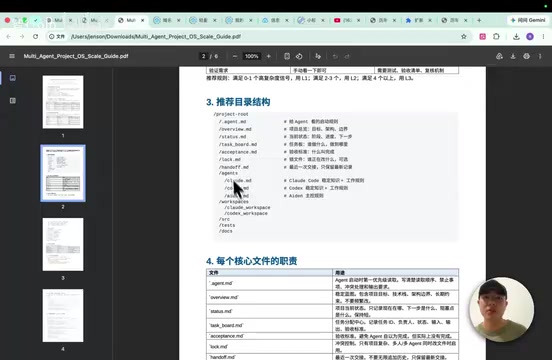Click the `lock.md` table cell
The image size is (552, 360).
pos(269,347)
